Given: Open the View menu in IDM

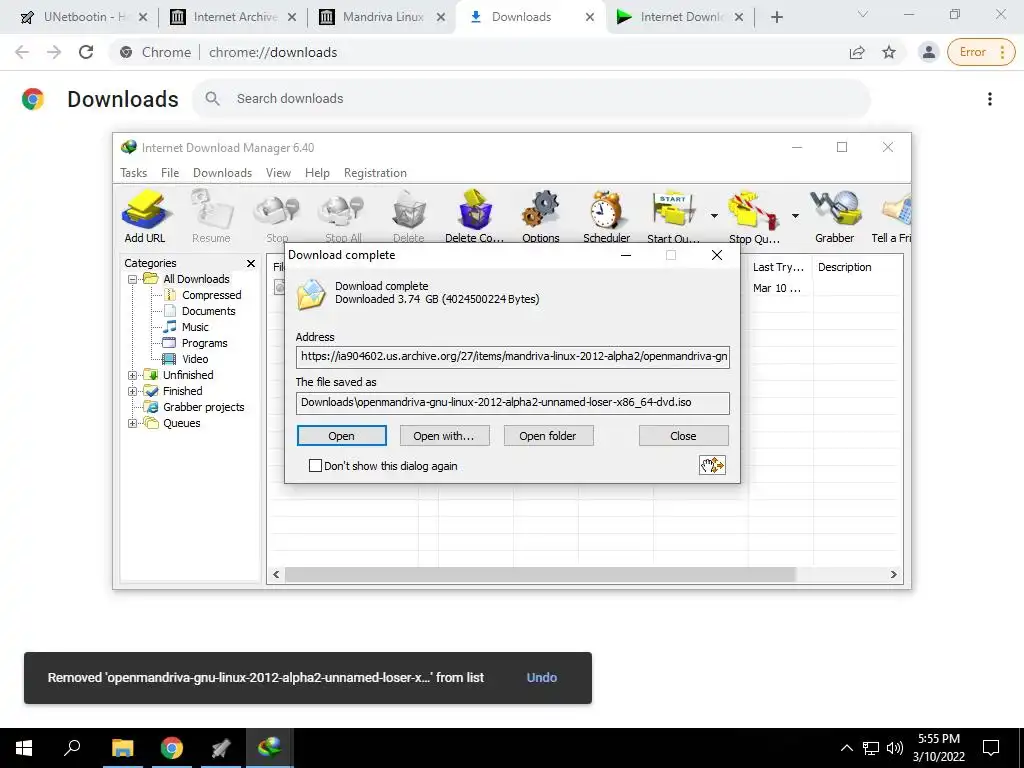Looking at the screenshot, I should 278,173.
